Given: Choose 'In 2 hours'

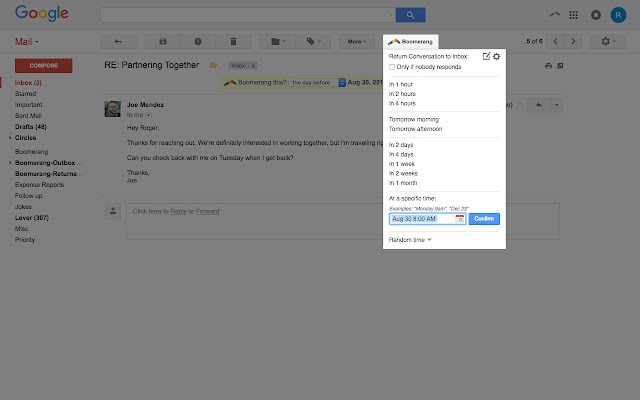Looking at the screenshot, I should coord(402,94).
